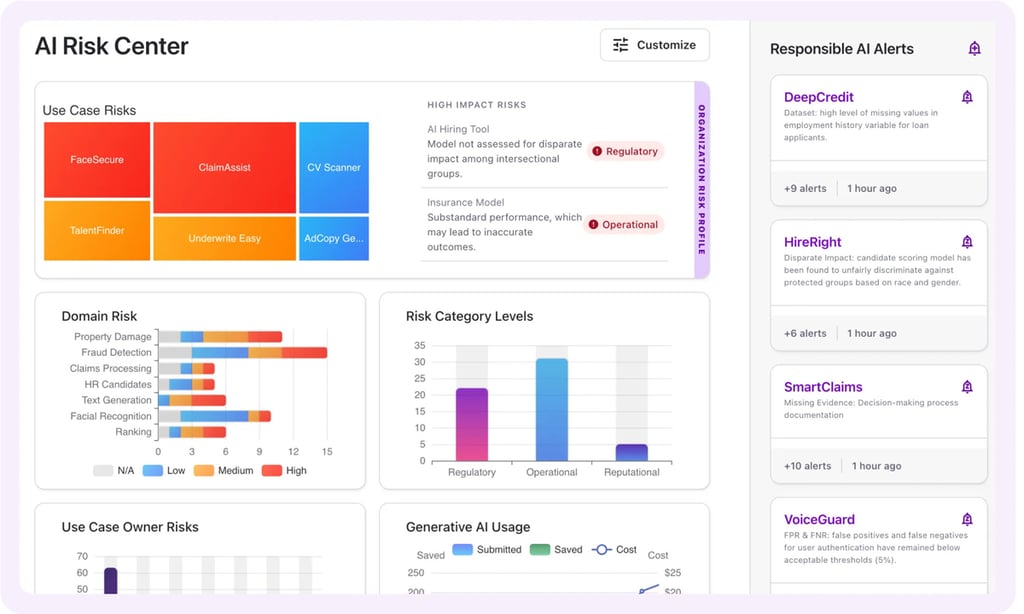Click the VoiceGuard alert bell icon
This screenshot has width=1024, height=614.
tap(966, 519)
